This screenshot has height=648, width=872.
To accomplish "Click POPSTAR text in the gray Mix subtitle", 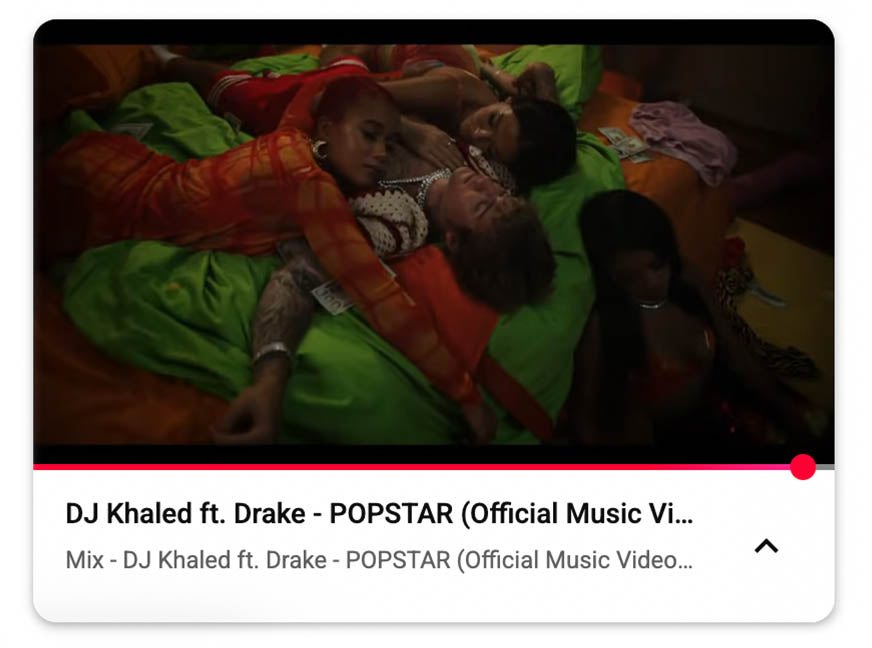I will 398,560.
